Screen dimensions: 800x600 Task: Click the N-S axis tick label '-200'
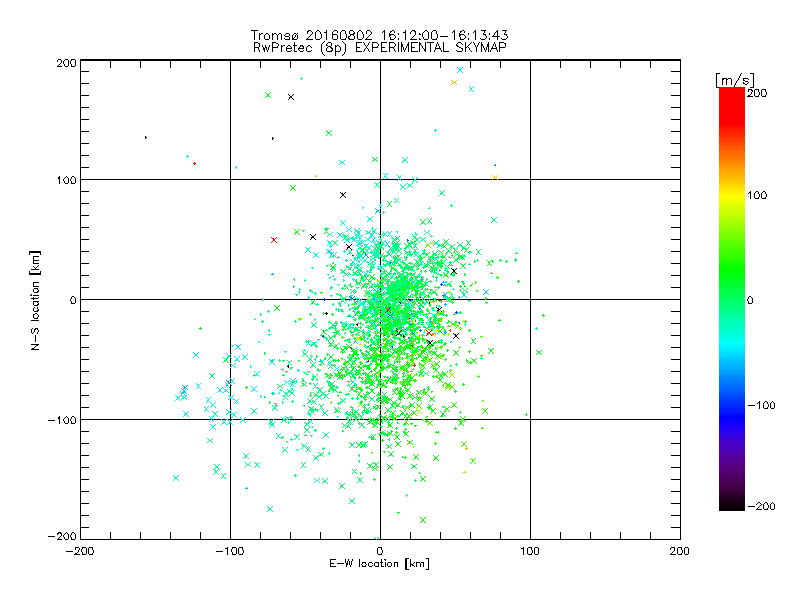[62, 536]
